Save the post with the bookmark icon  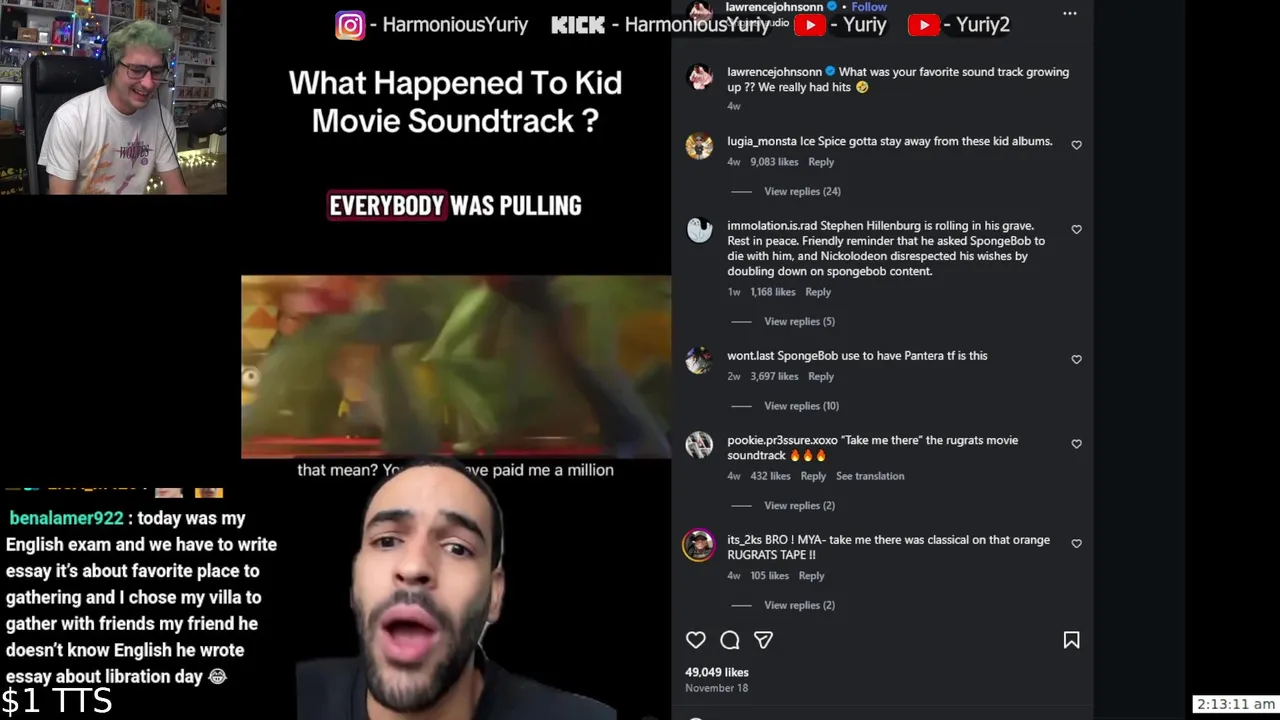[x=1071, y=640]
